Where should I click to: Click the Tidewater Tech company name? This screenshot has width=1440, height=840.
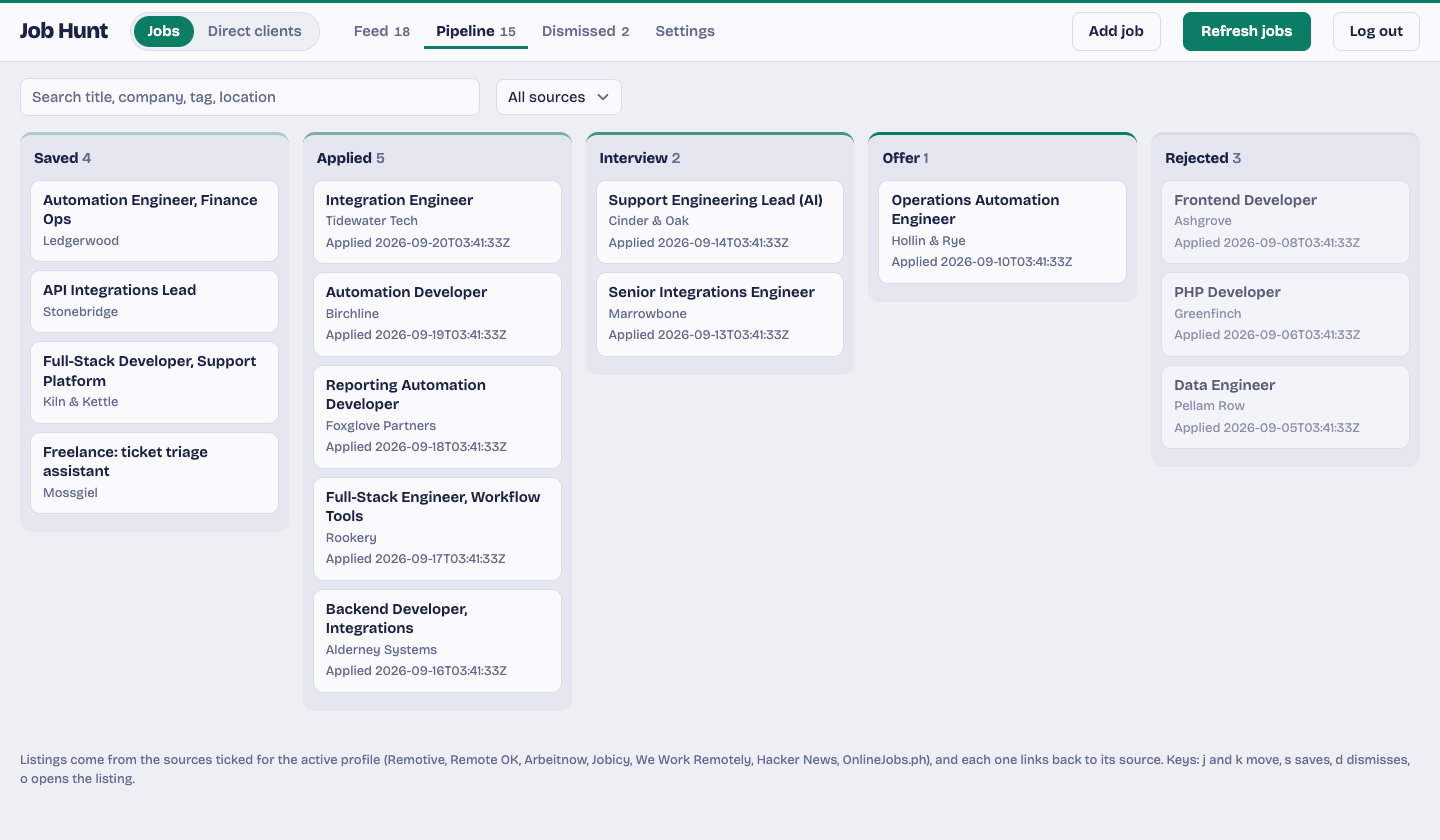pos(372,221)
